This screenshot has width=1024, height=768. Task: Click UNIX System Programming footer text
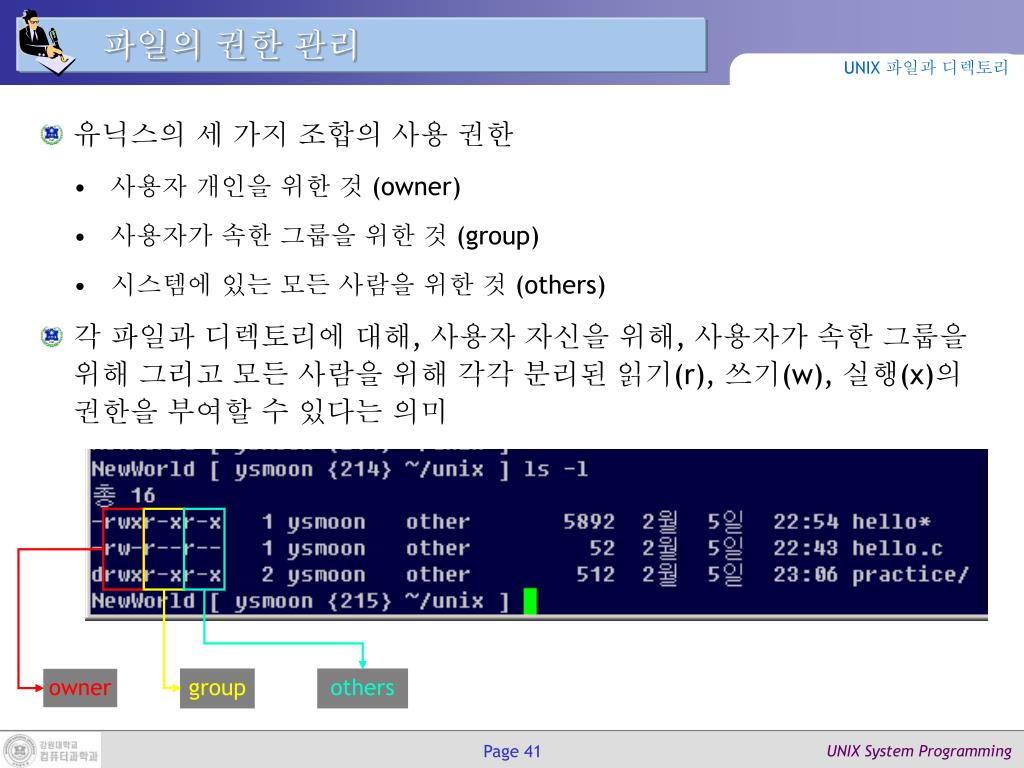point(919,751)
